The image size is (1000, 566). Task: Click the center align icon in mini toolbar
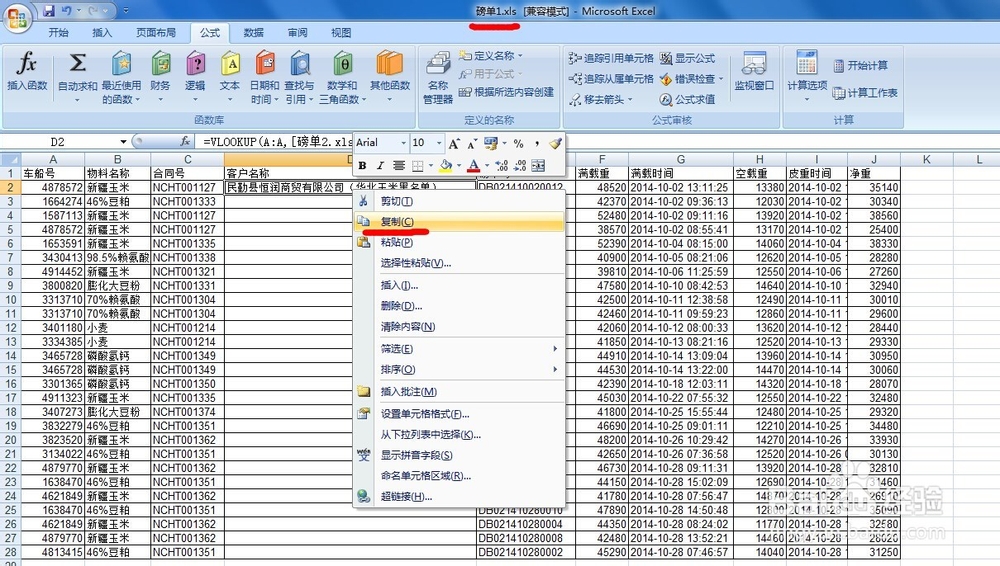(399, 166)
